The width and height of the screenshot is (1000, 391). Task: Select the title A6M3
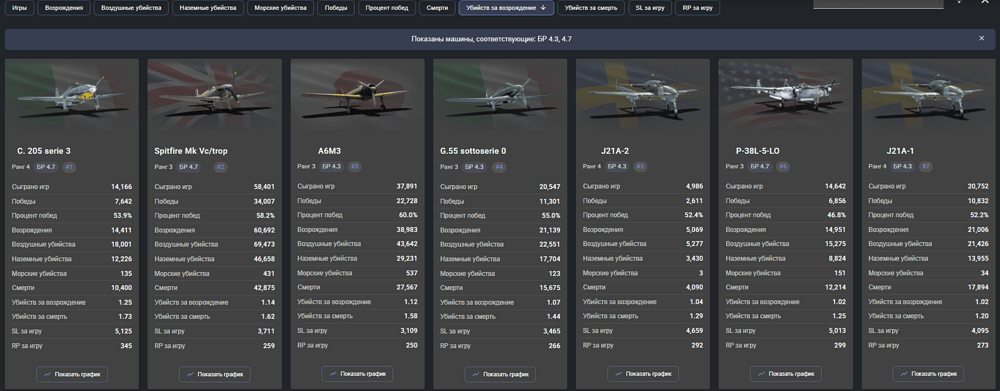(330, 151)
